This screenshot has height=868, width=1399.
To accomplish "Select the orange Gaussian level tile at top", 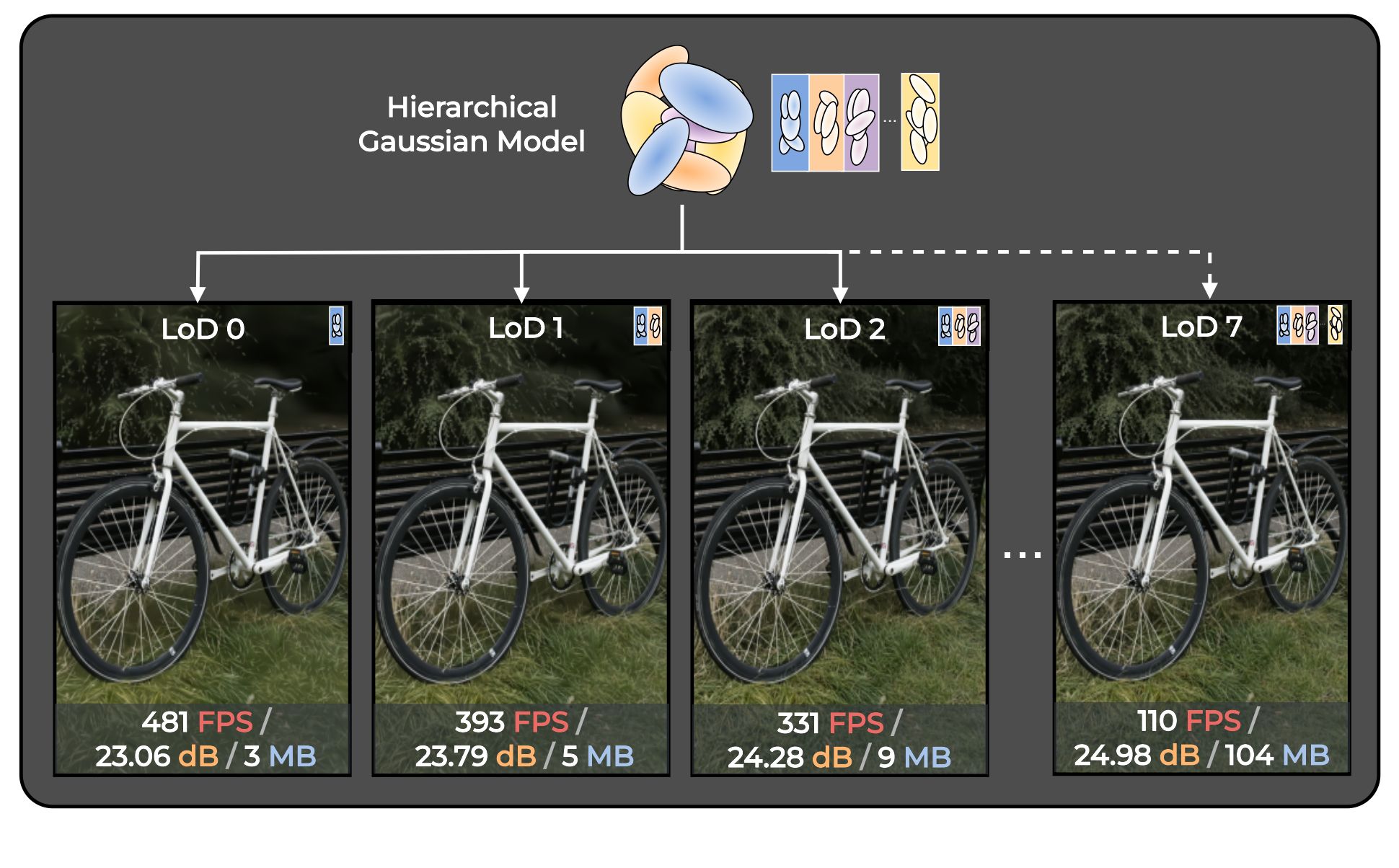I will coord(826,123).
